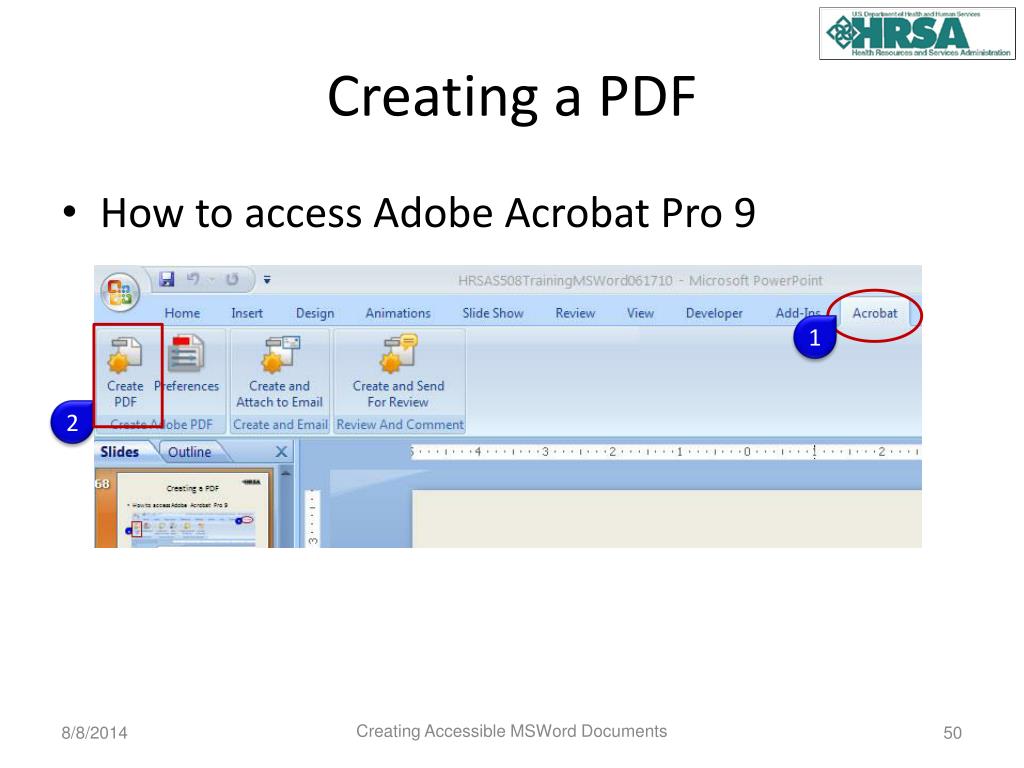Switch to the Outline pane tab
The width and height of the screenshot is (1024, 768).
[189, 452]
